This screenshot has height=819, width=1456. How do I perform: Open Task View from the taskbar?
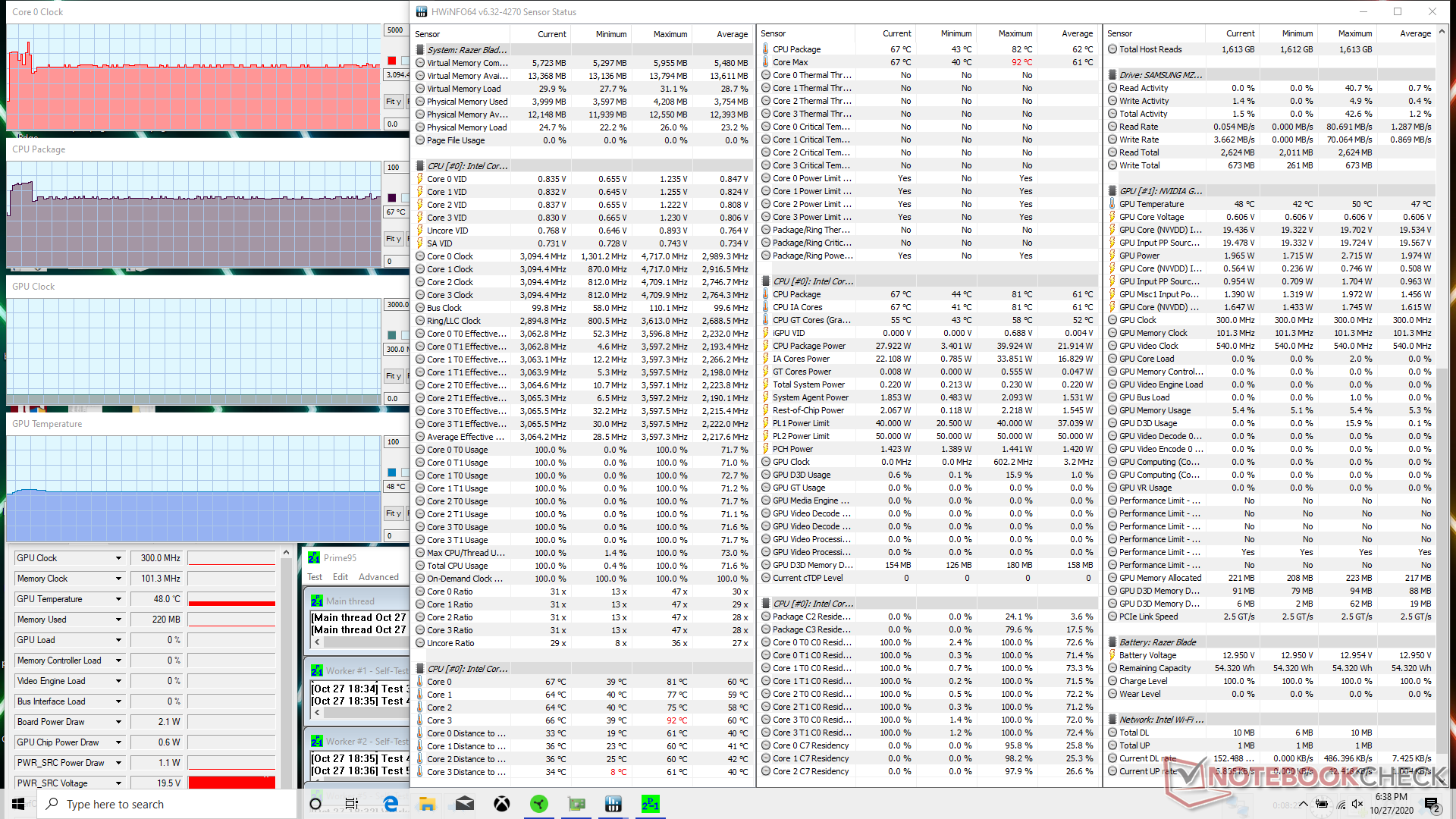tap(352, 804)
